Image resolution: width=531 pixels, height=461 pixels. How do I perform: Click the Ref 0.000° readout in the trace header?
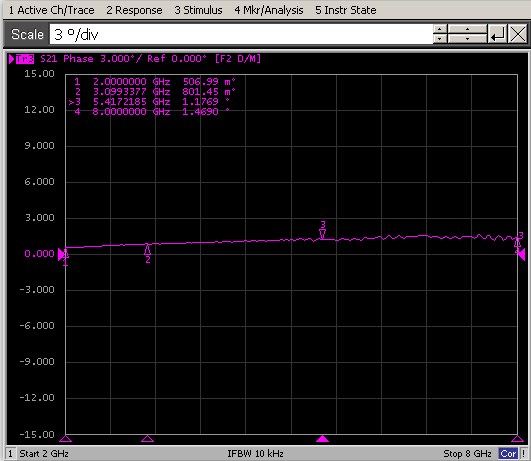[x=177, y=59]
